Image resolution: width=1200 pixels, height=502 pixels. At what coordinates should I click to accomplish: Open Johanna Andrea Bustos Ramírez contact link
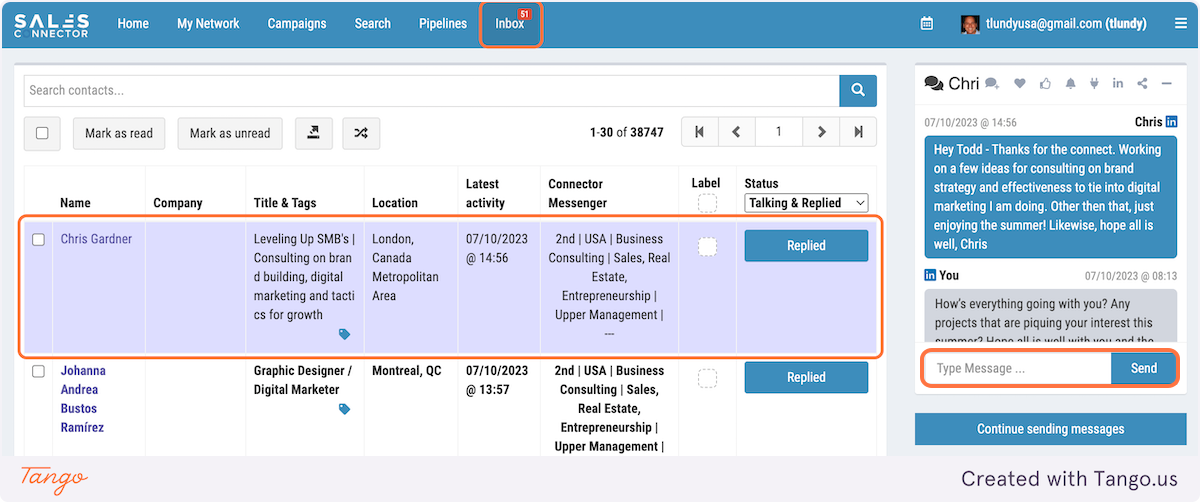(83, 399)
